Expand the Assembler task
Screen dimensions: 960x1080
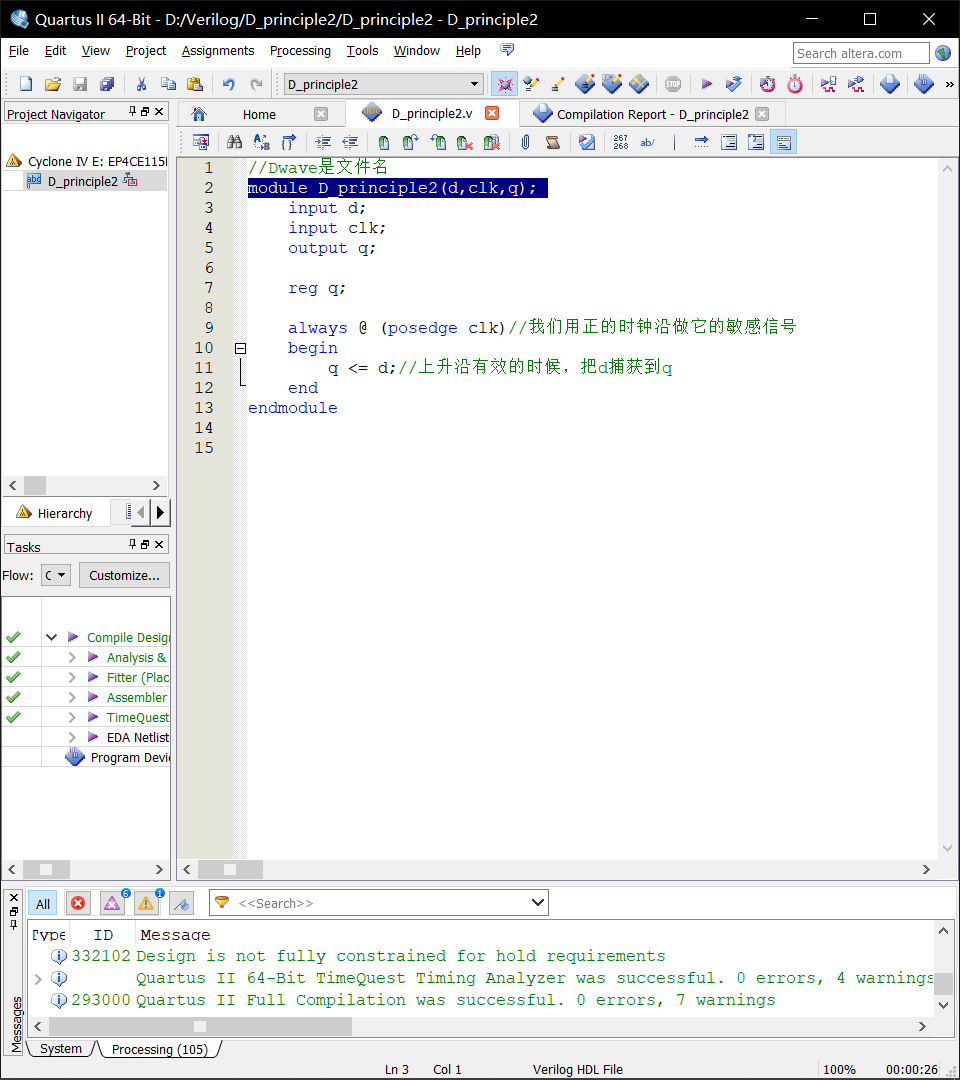pyautogui.click(x=72, y=697)
